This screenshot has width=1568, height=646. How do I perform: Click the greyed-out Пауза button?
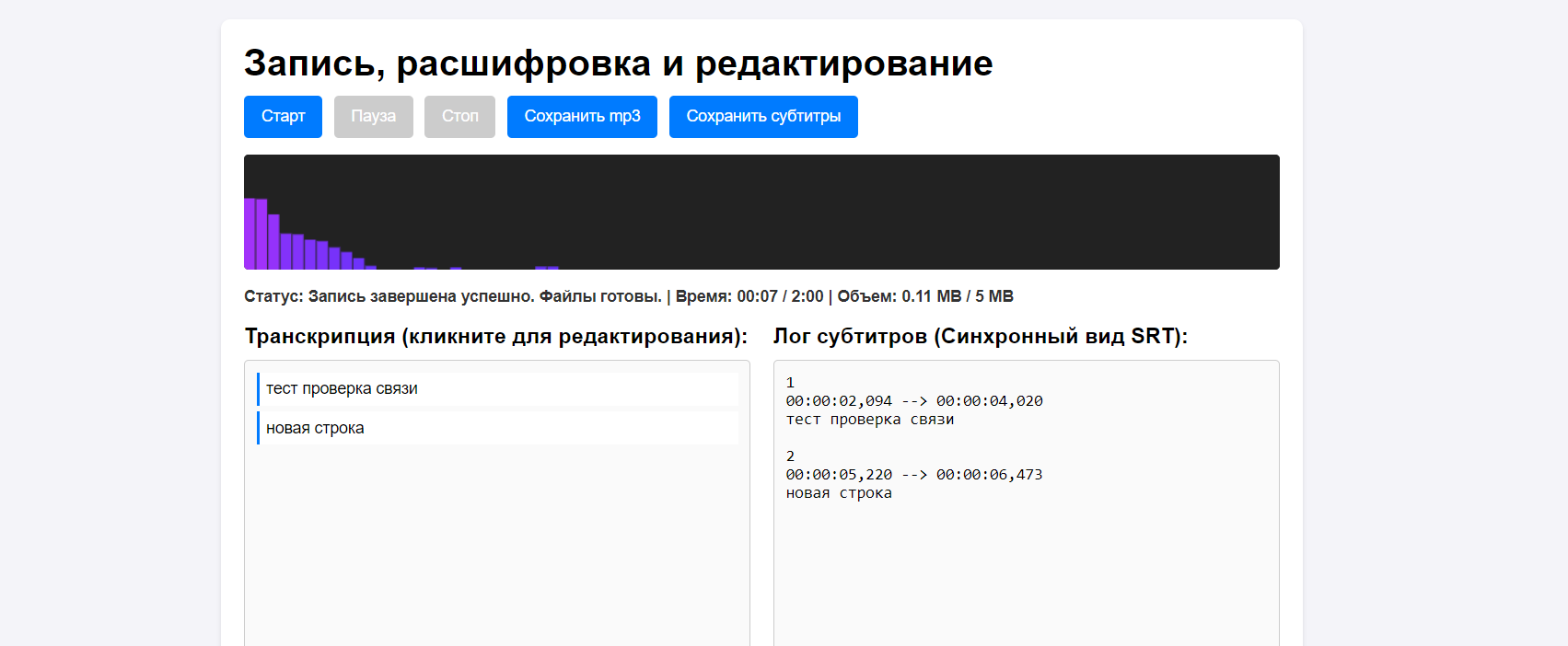[x=373, y=117]
